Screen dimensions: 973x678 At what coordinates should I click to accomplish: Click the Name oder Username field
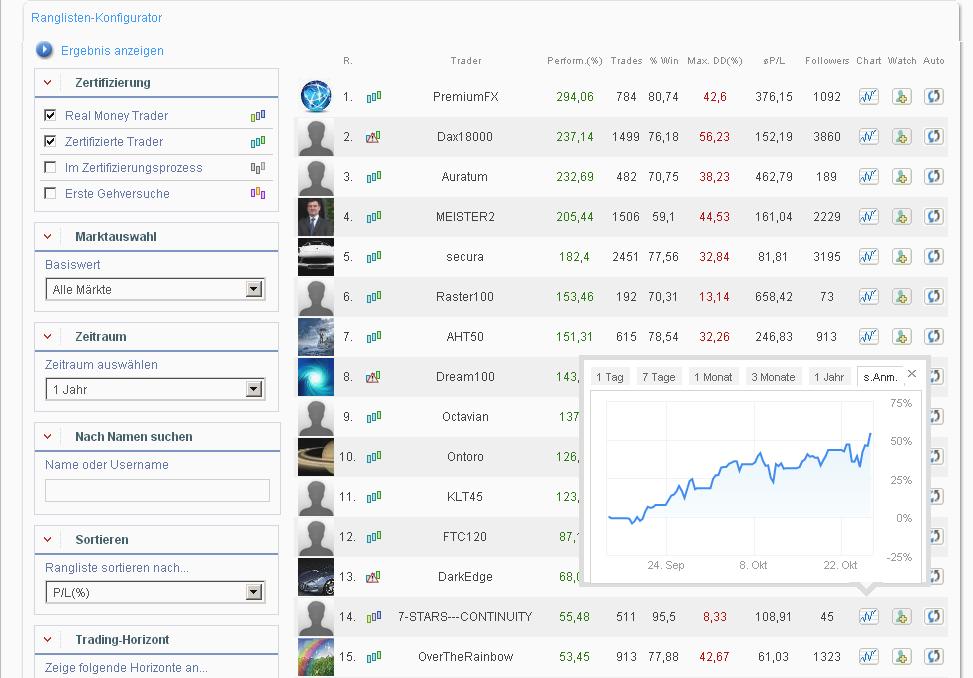point(157,490)
